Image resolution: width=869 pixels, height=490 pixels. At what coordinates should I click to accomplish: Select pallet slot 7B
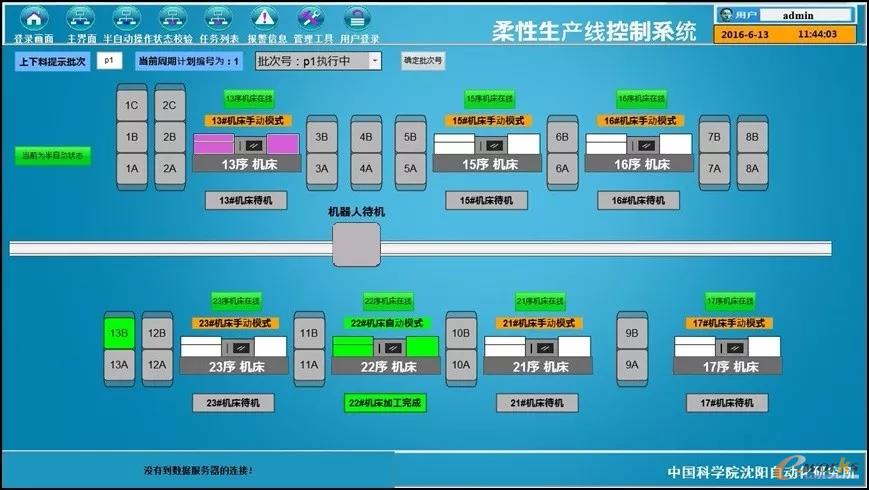click(714, 137)
